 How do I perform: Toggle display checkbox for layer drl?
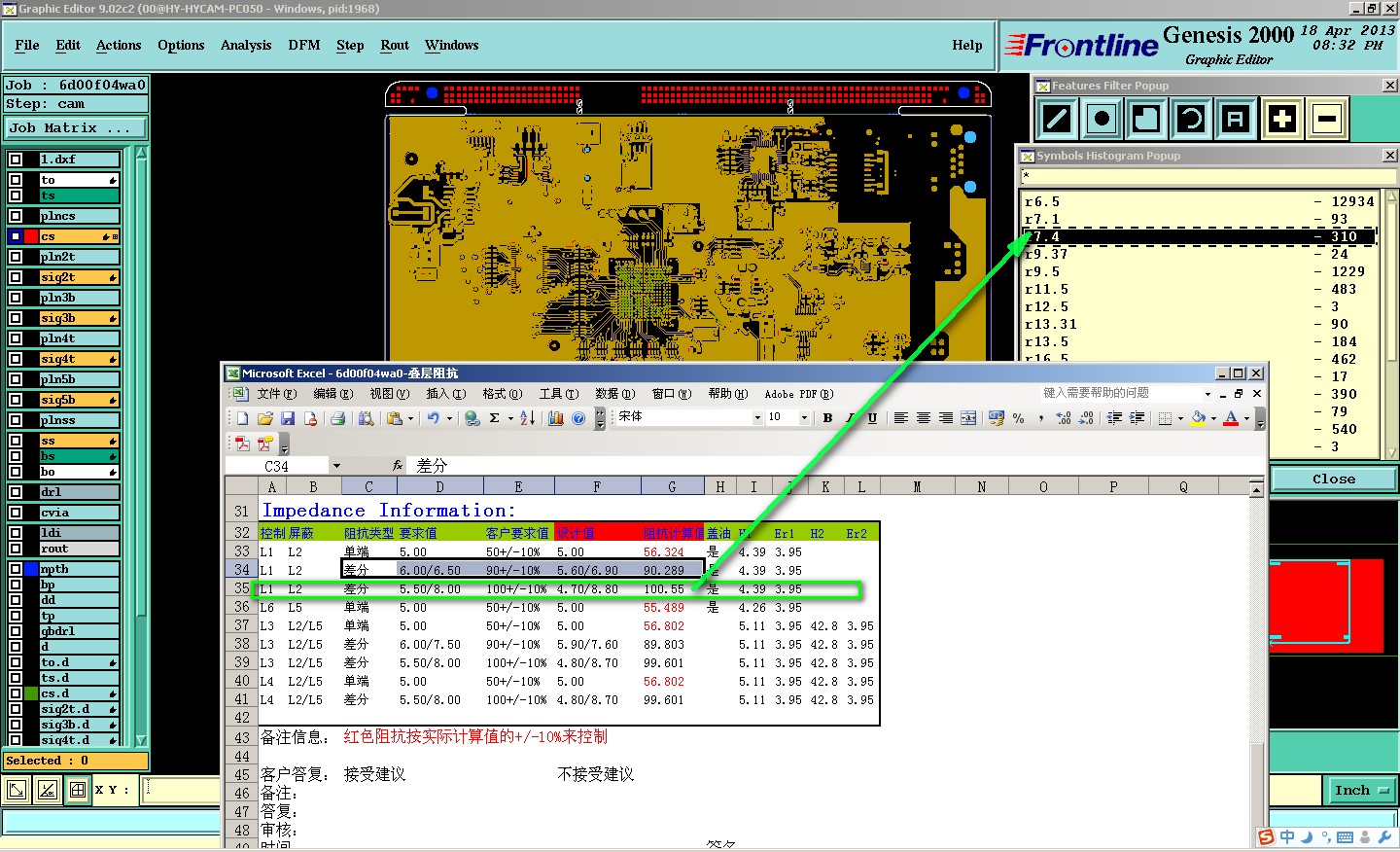pos(16,492)
